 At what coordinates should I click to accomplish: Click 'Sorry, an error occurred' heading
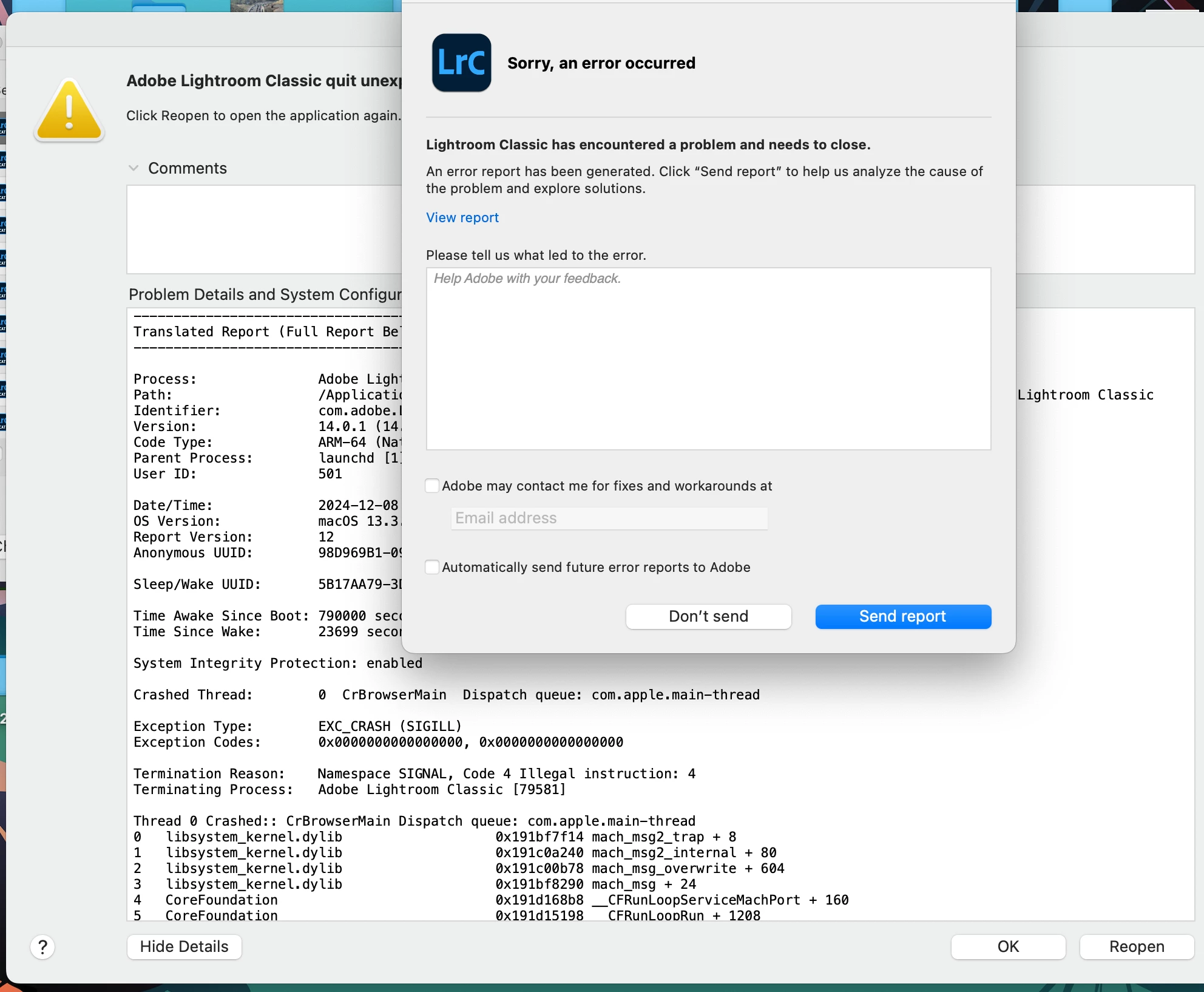pyautogui.click(x=601, y=63)
